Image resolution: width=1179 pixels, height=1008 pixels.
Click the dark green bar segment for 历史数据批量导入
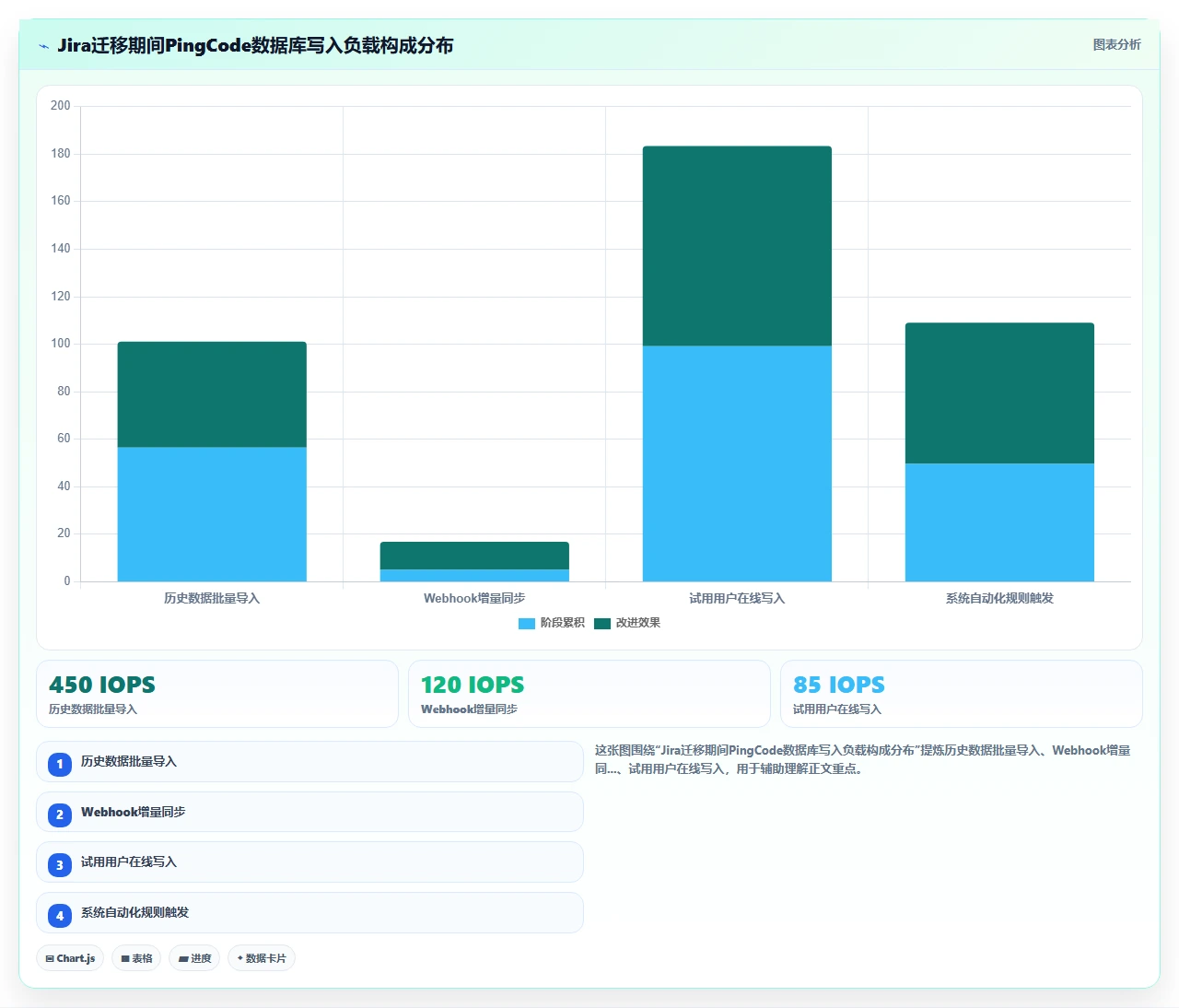(x=212, y=394)
